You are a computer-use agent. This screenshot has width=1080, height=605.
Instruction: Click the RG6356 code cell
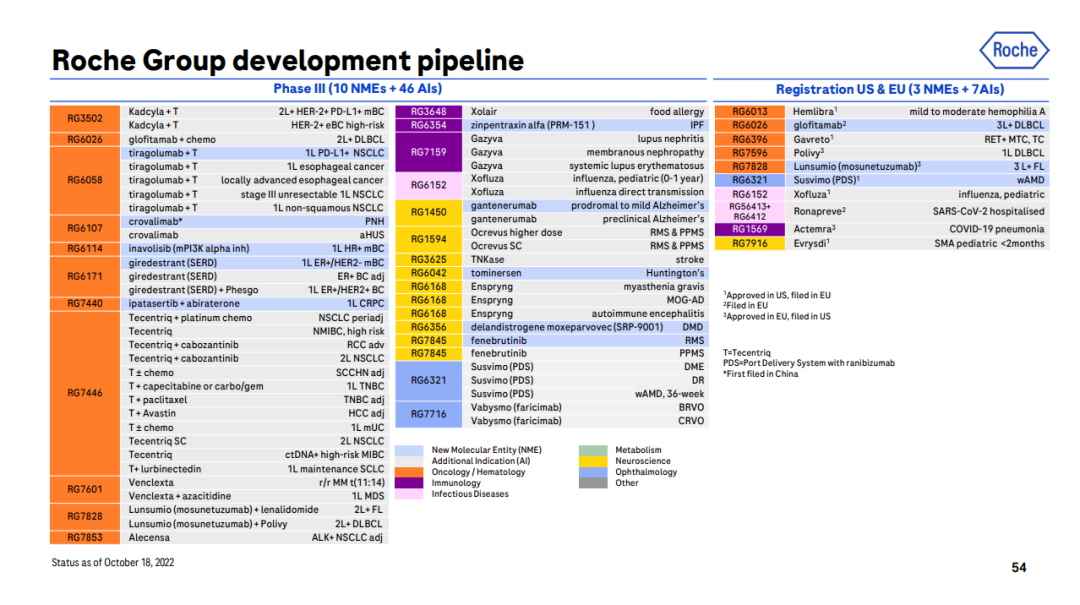[x=428, y=327]
